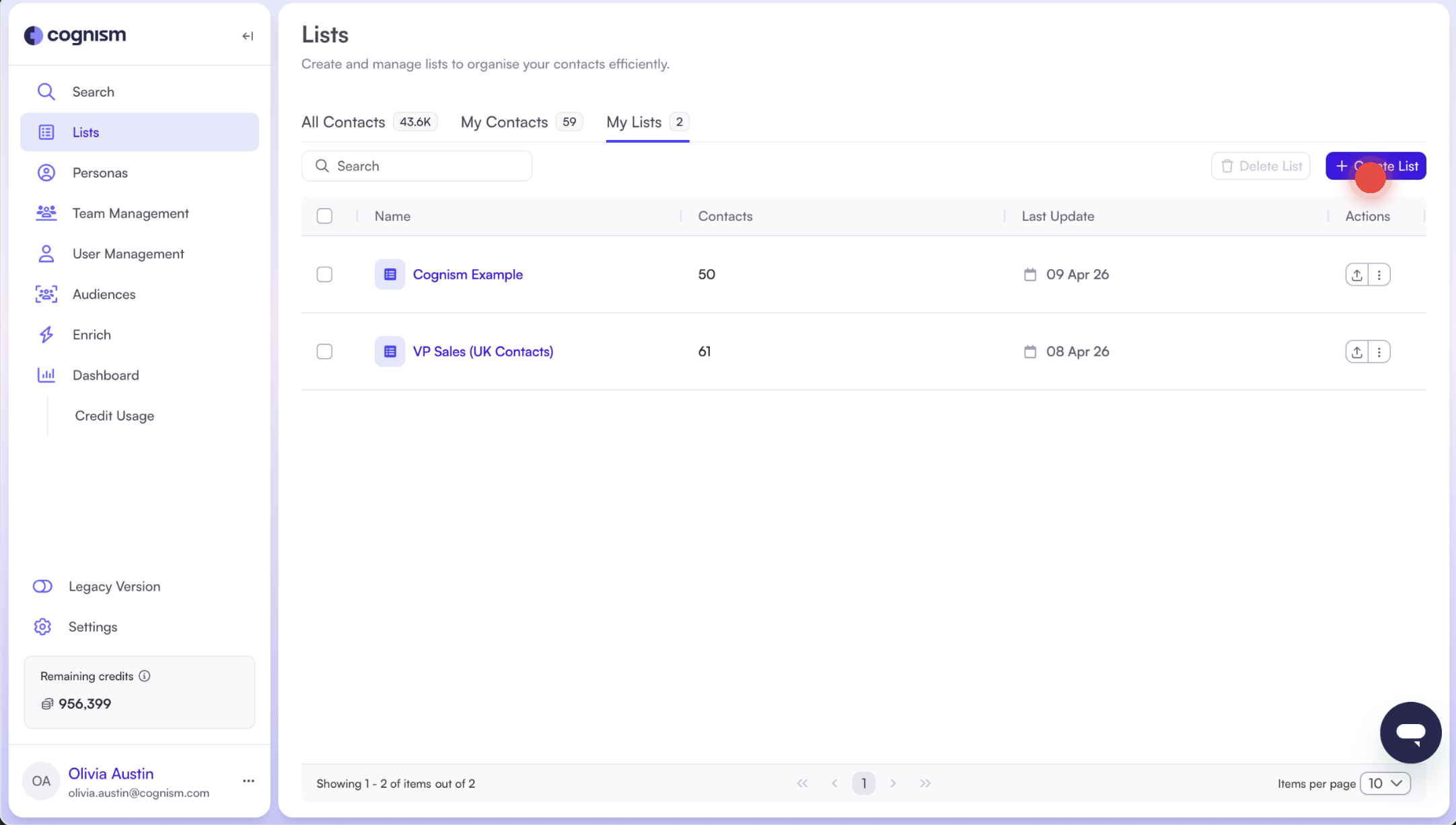Switch to the My Contacts tab
Screen dimensions: 1456x825
point(504,122)
